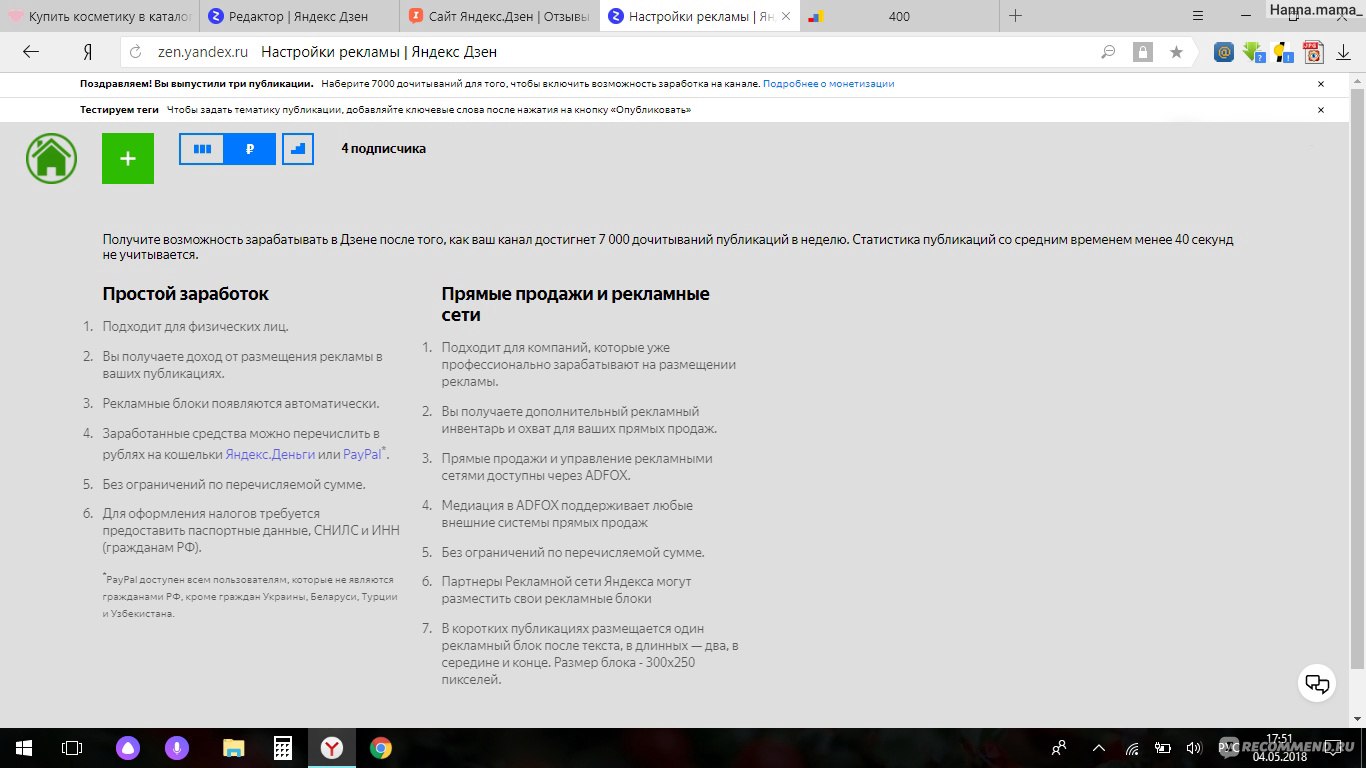This screenshot has height=768, width=1366.
Task: Click the '4 подписчика' subscriber count
Action: (x=383, y=149)
